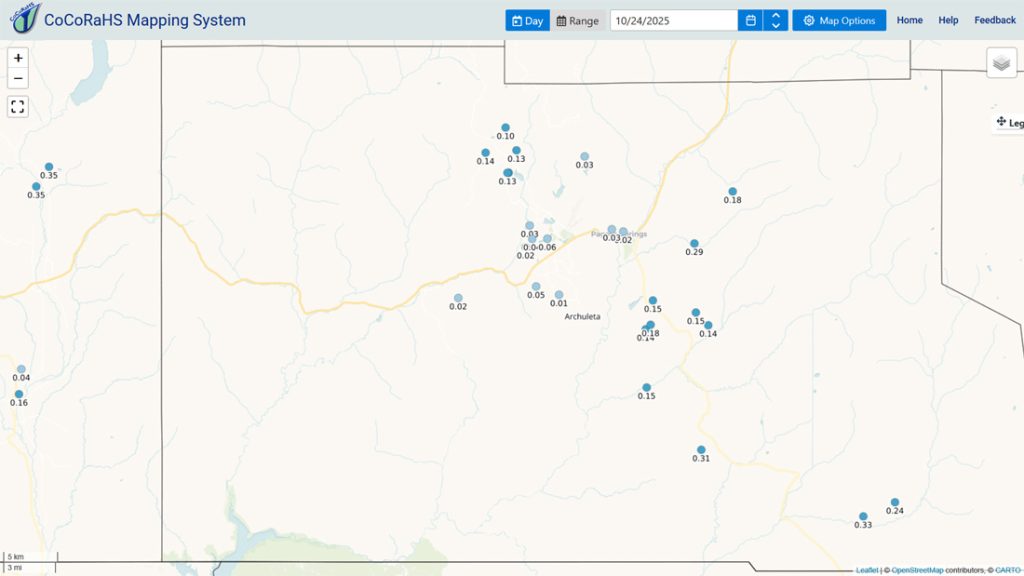Viewport: 1024px width, 576px height.
Task: Open the Help menu item
Action: coord(948,20)
